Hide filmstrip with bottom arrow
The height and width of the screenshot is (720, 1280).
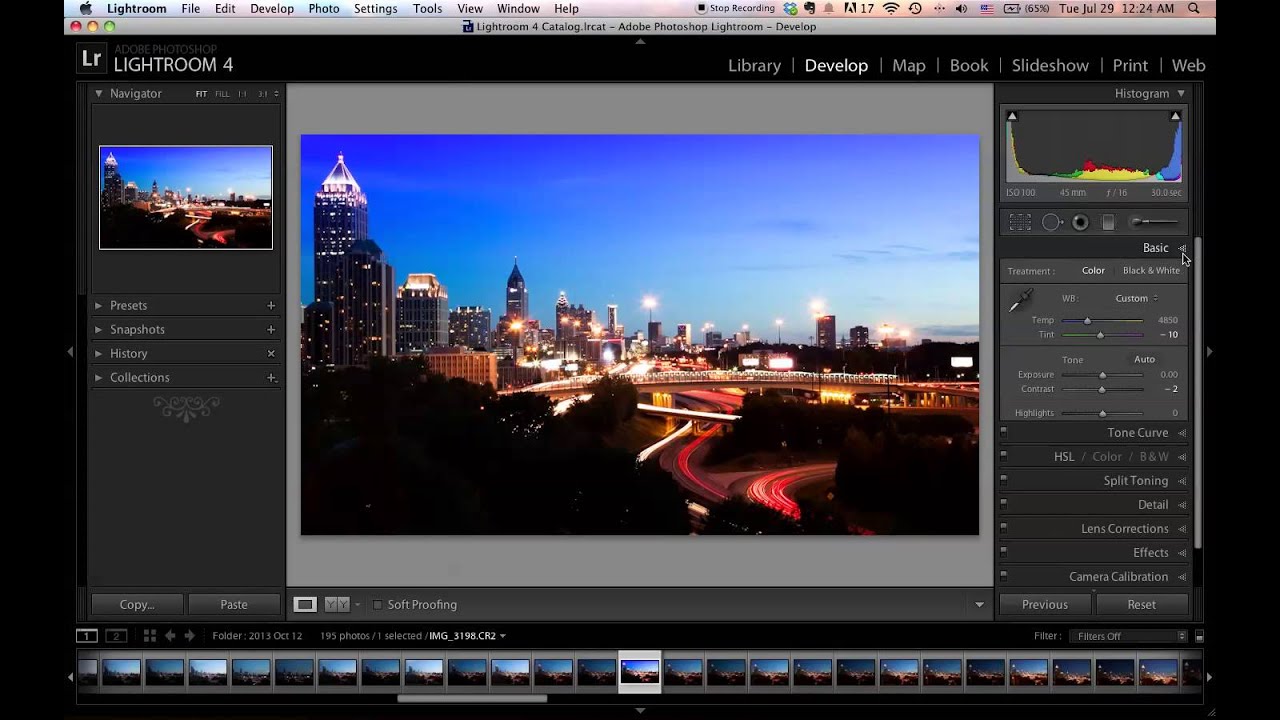[640, 711]
